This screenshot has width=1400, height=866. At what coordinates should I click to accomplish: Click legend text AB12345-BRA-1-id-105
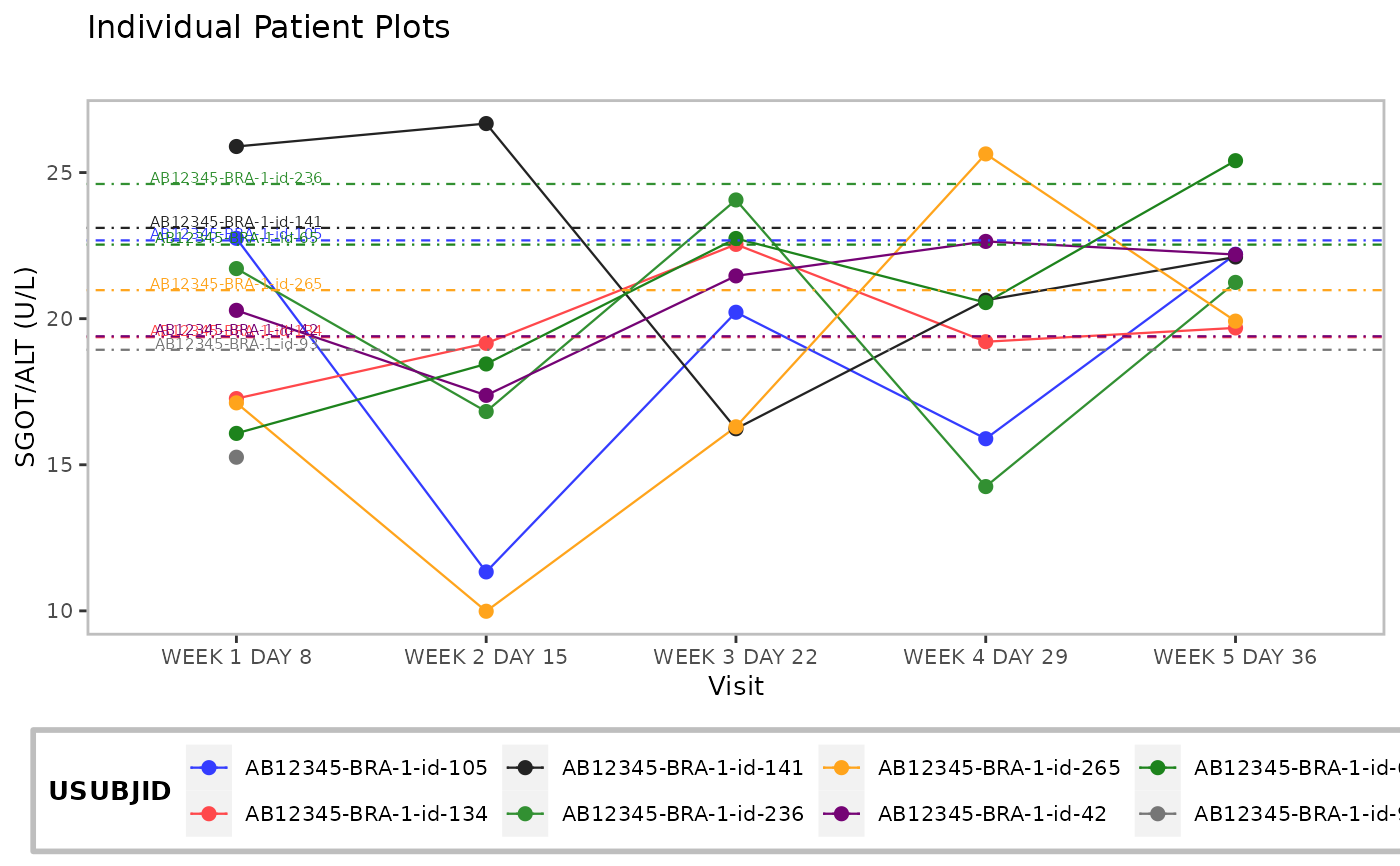(x=367, y=768)
